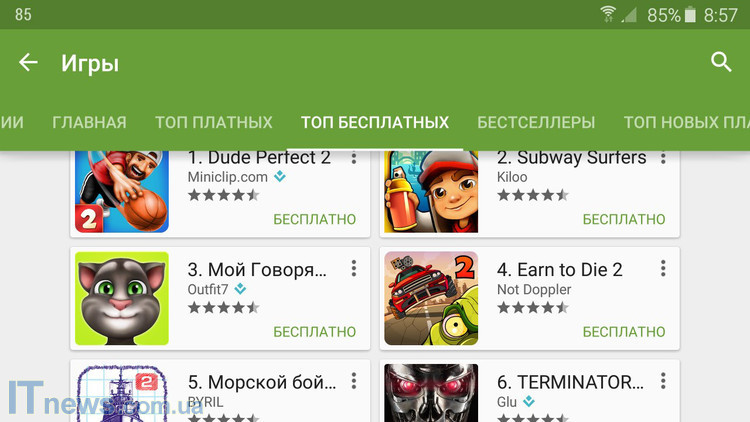Tap the Wi-Fi icon in status bar
The height and width of the screenshot is (422, 750).
[x=608, y=14]
